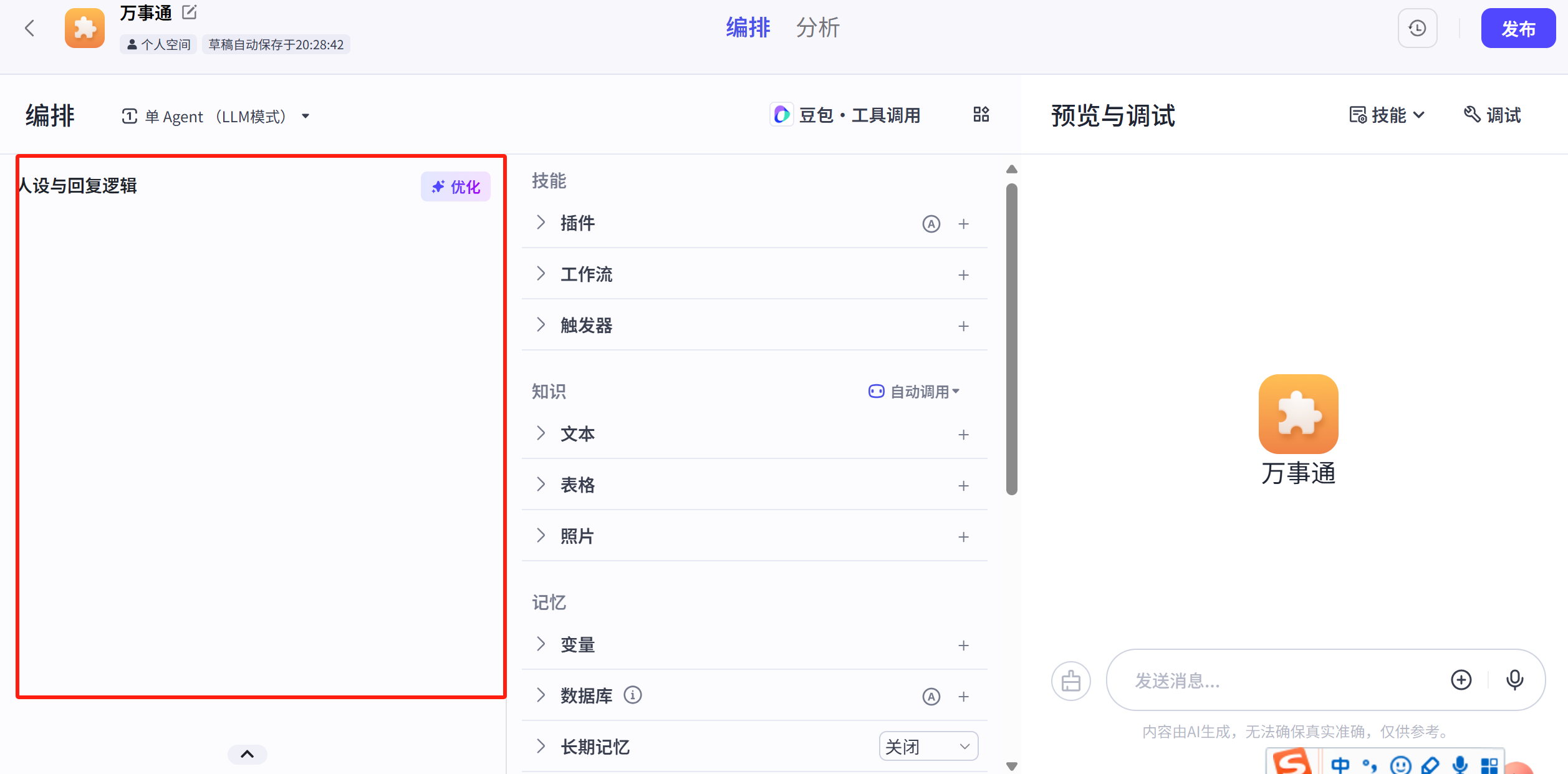This screenshot has height=774, width=1568.
Task: Add a plugin with plus icon
Action: point(963,224)
